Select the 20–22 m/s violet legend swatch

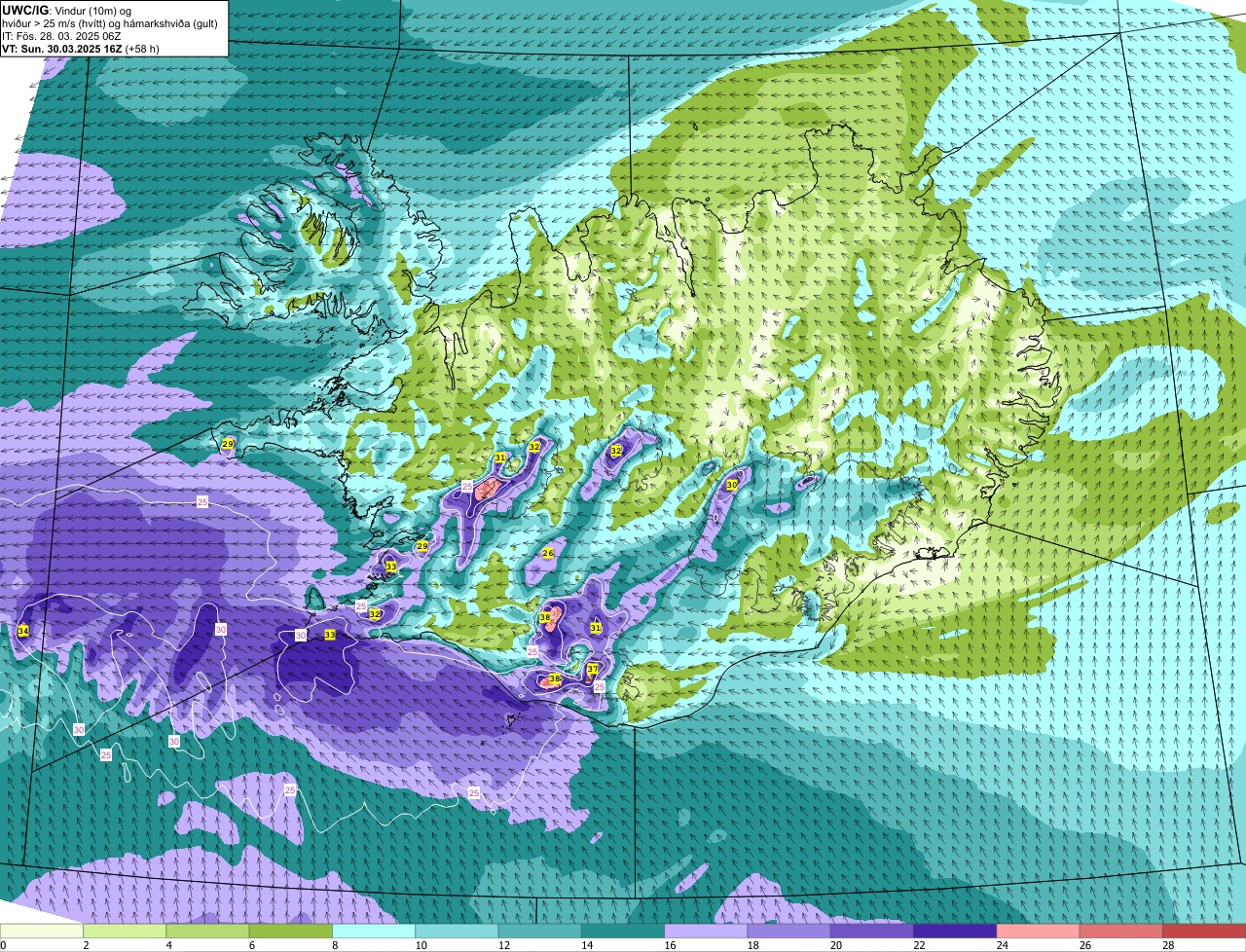coord(872,931)
